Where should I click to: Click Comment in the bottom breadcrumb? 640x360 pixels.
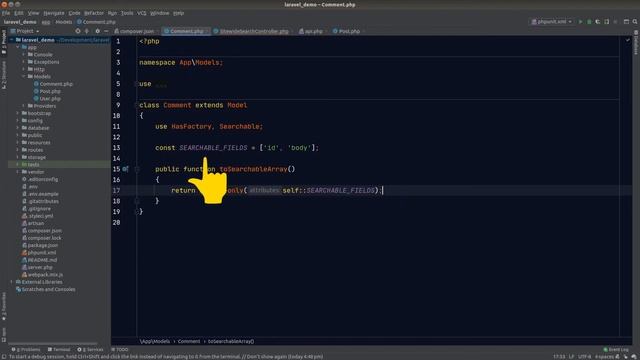189,341
